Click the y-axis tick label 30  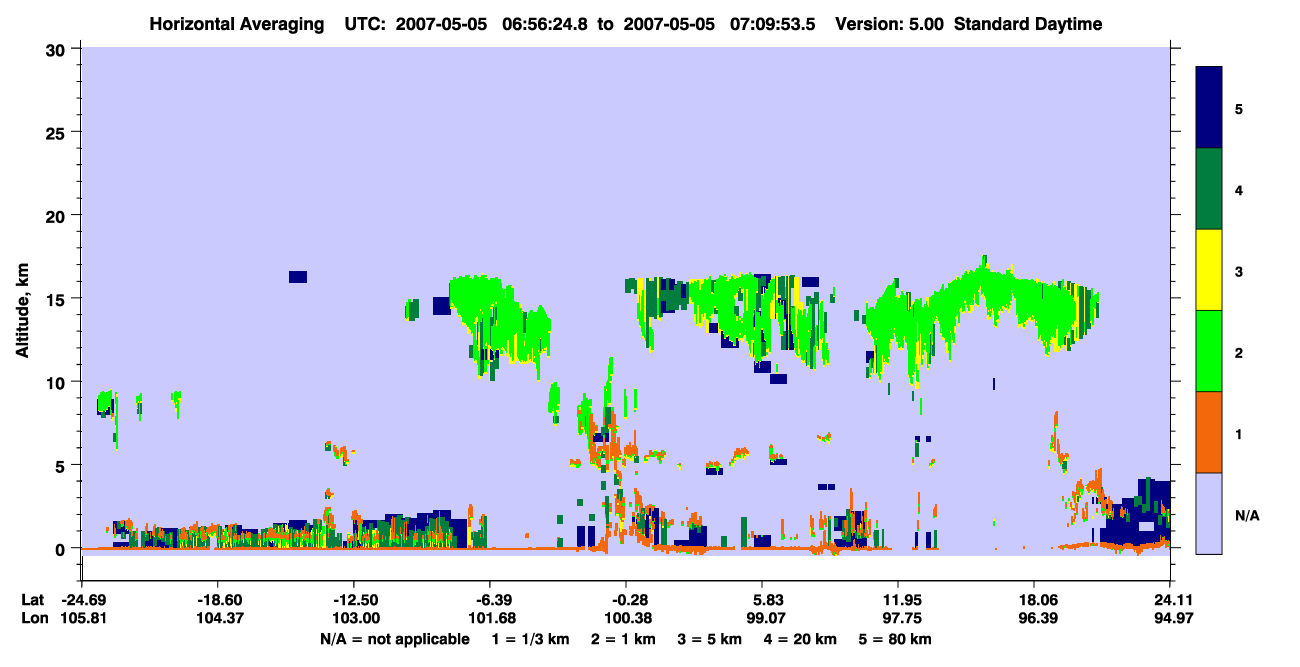58,48
